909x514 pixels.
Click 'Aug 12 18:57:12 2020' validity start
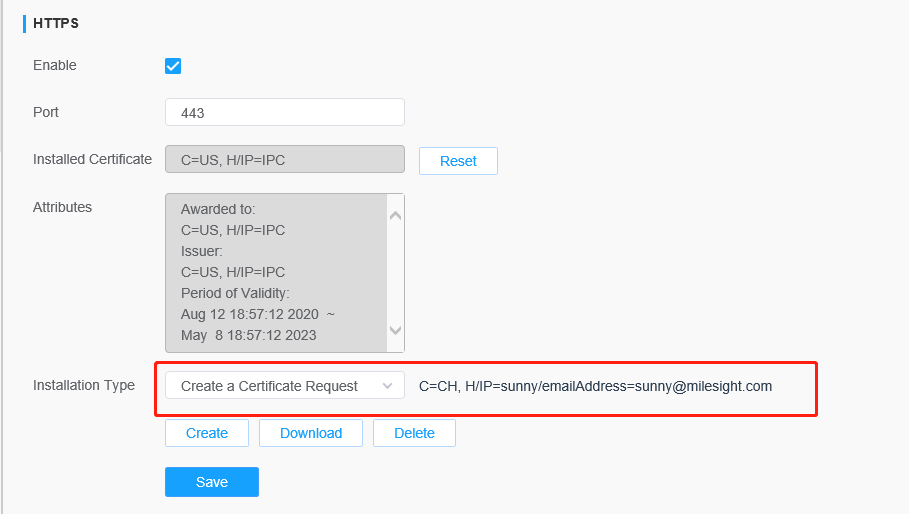(x=250, y=314)
